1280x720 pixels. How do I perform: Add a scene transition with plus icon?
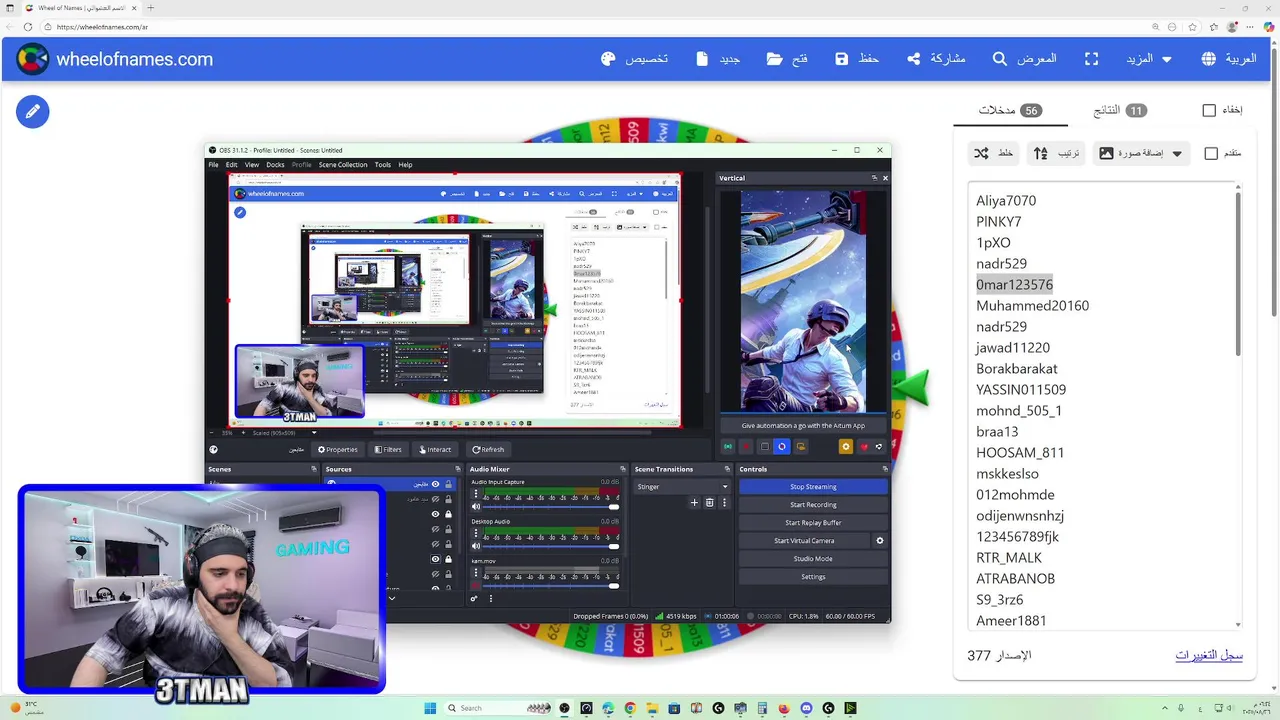tap(694, 503)
